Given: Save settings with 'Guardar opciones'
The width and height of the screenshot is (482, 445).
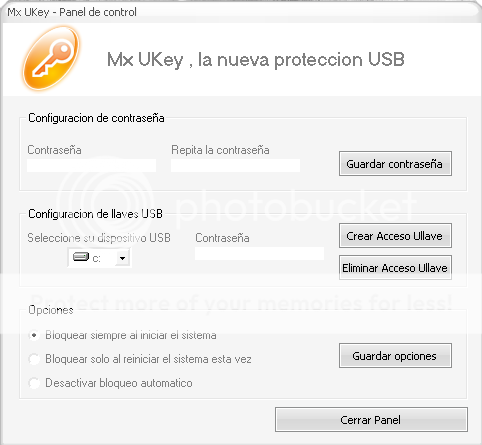Looking at the screenshot, I should 395,356.
